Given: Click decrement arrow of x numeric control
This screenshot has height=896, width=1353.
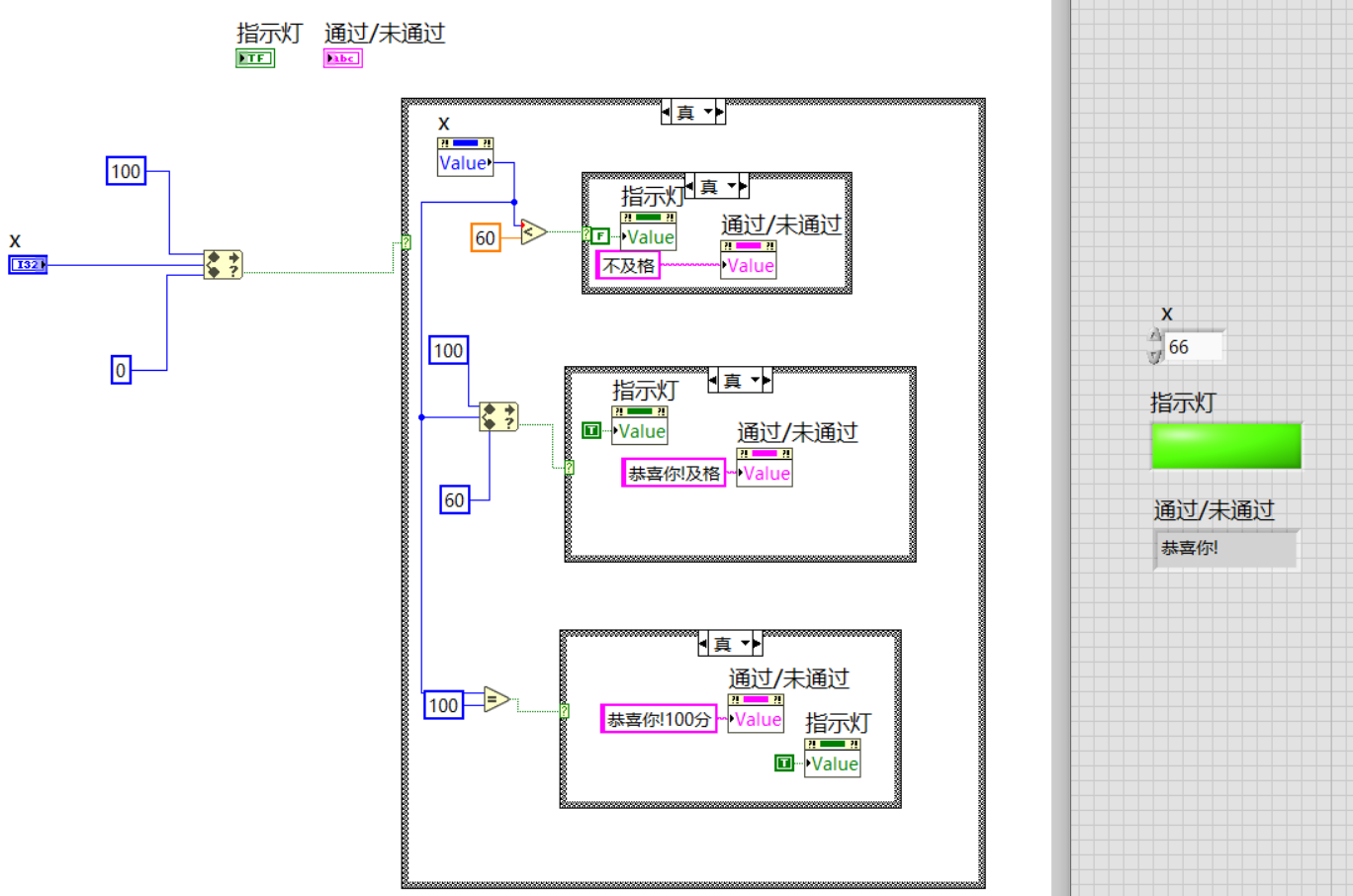Looking at the screenshot, I should pos(1155,356).
